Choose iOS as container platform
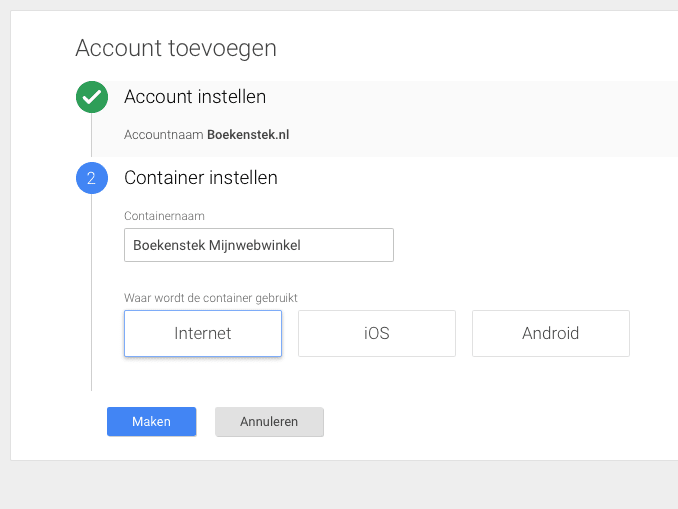The width and height of the screenshot is (678, 509). pyautogui.click(x=376, y=333)
